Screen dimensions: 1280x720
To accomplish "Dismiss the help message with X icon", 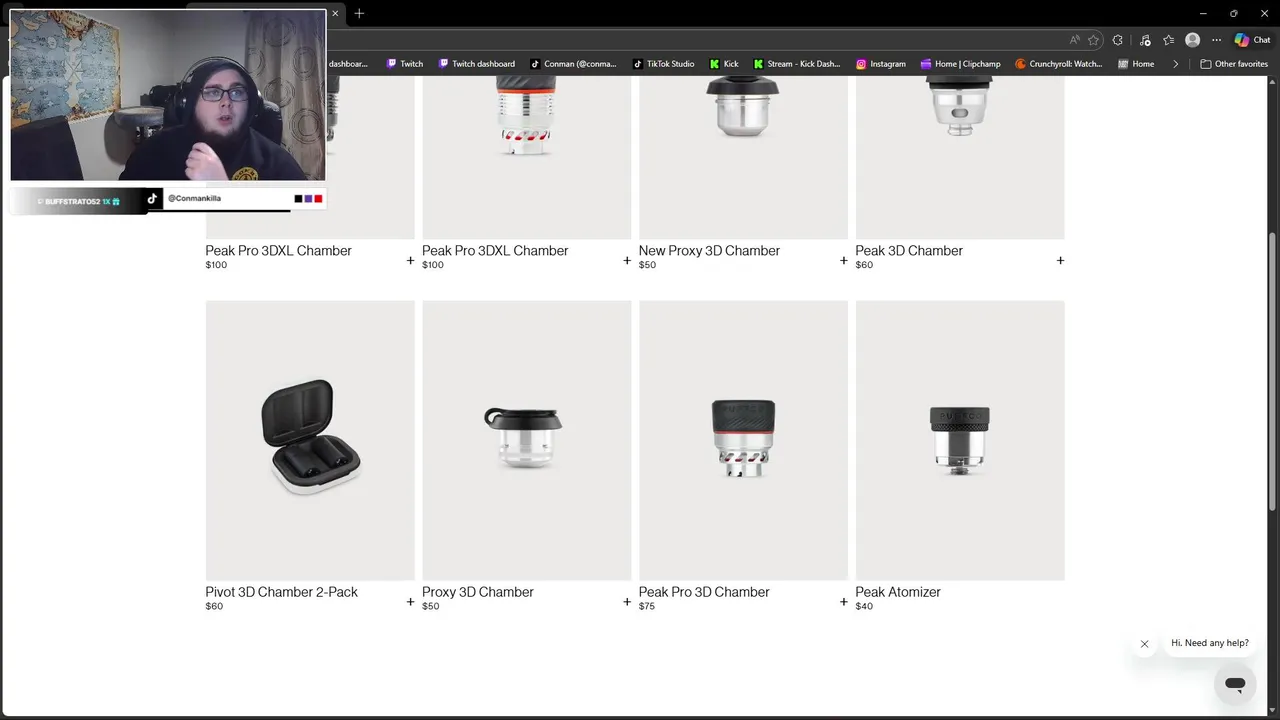I will [1144, 644].
